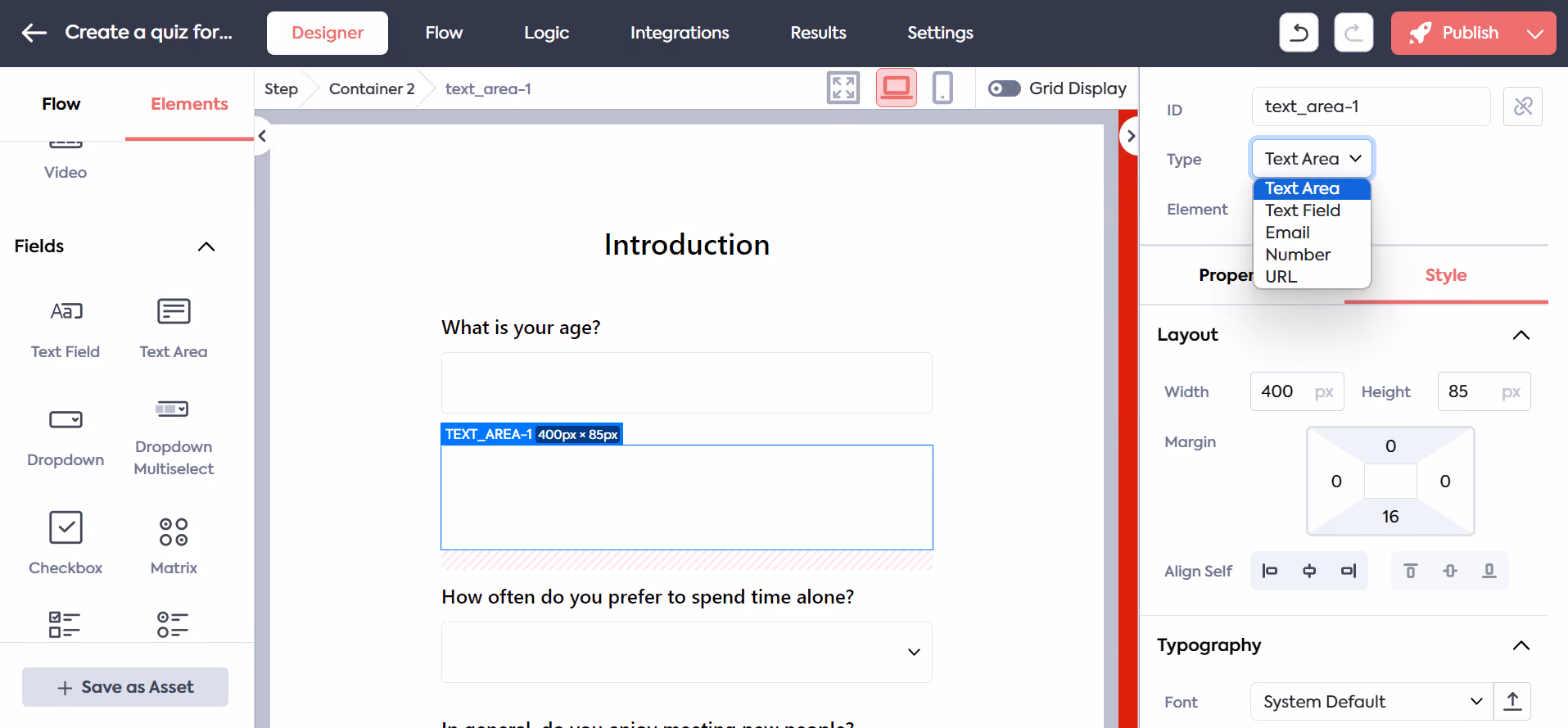Unlink the element ID icon

(x=1523, y=106)
